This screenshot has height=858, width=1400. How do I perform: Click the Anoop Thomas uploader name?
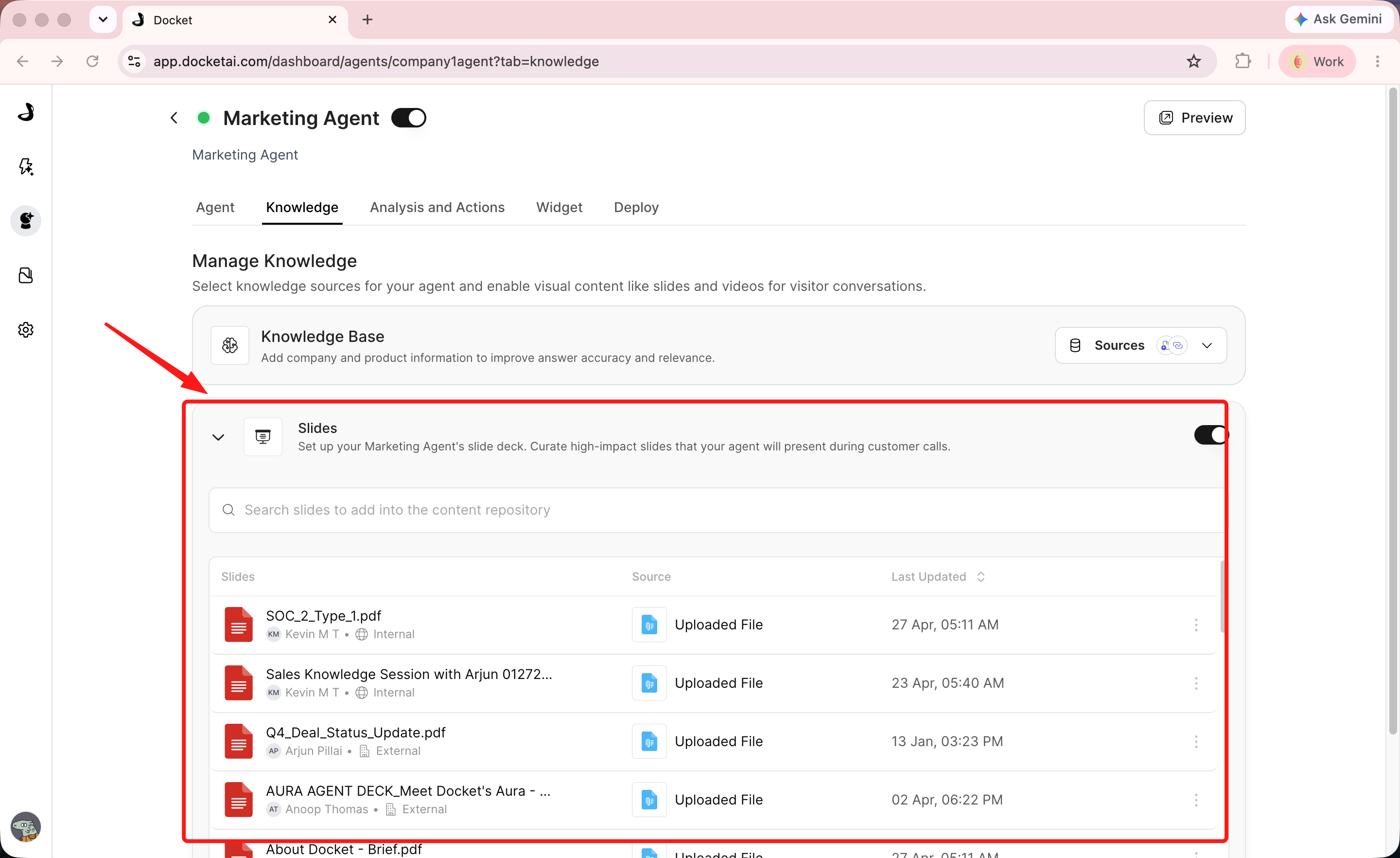coord(327,809)
